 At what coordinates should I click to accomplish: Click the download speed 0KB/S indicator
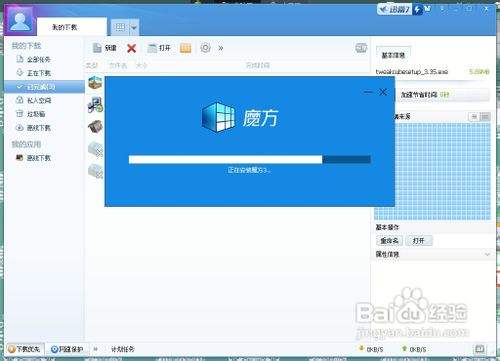pos(371,349)
